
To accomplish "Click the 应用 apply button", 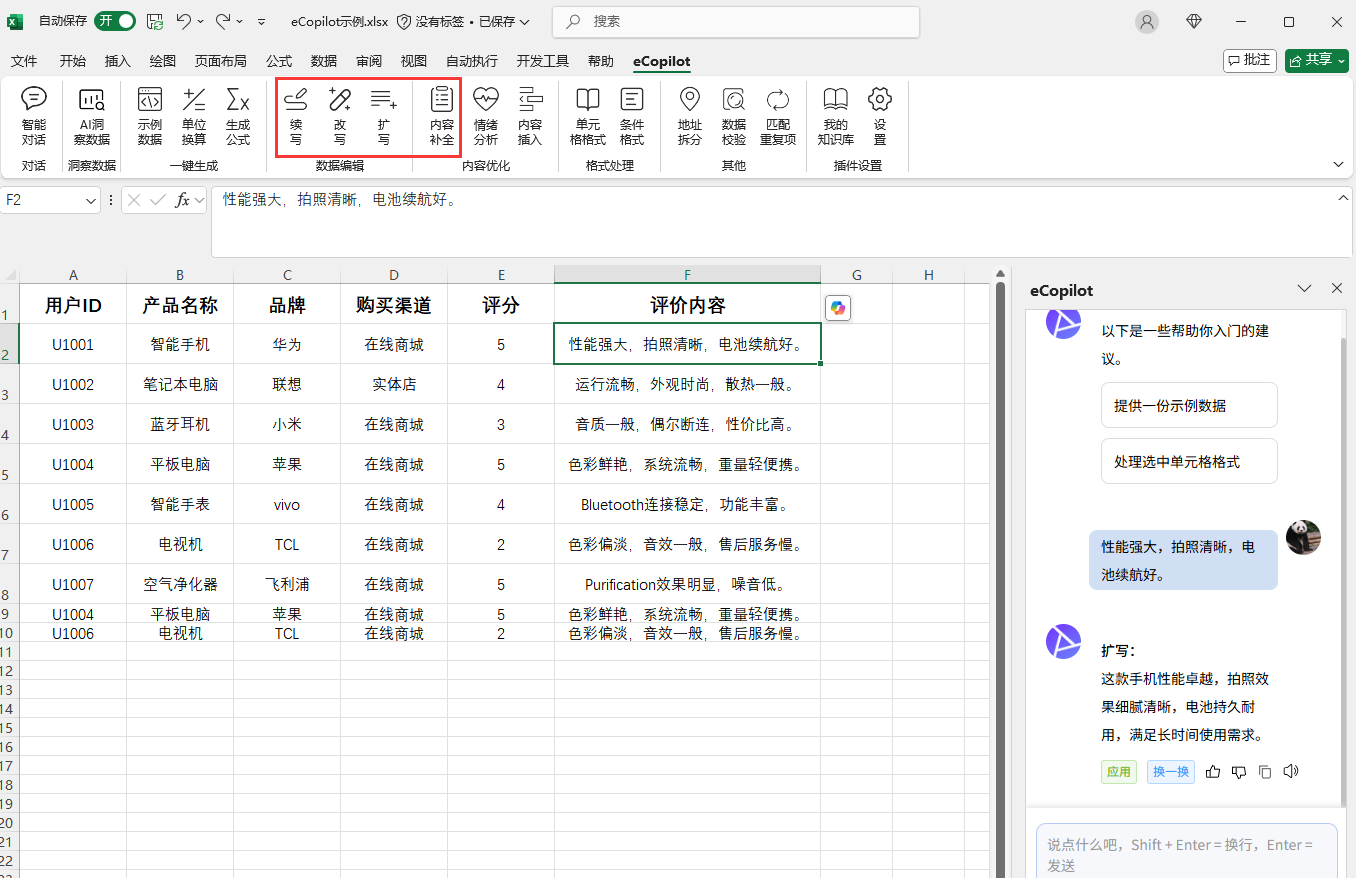I will [x=1119, y=772].
